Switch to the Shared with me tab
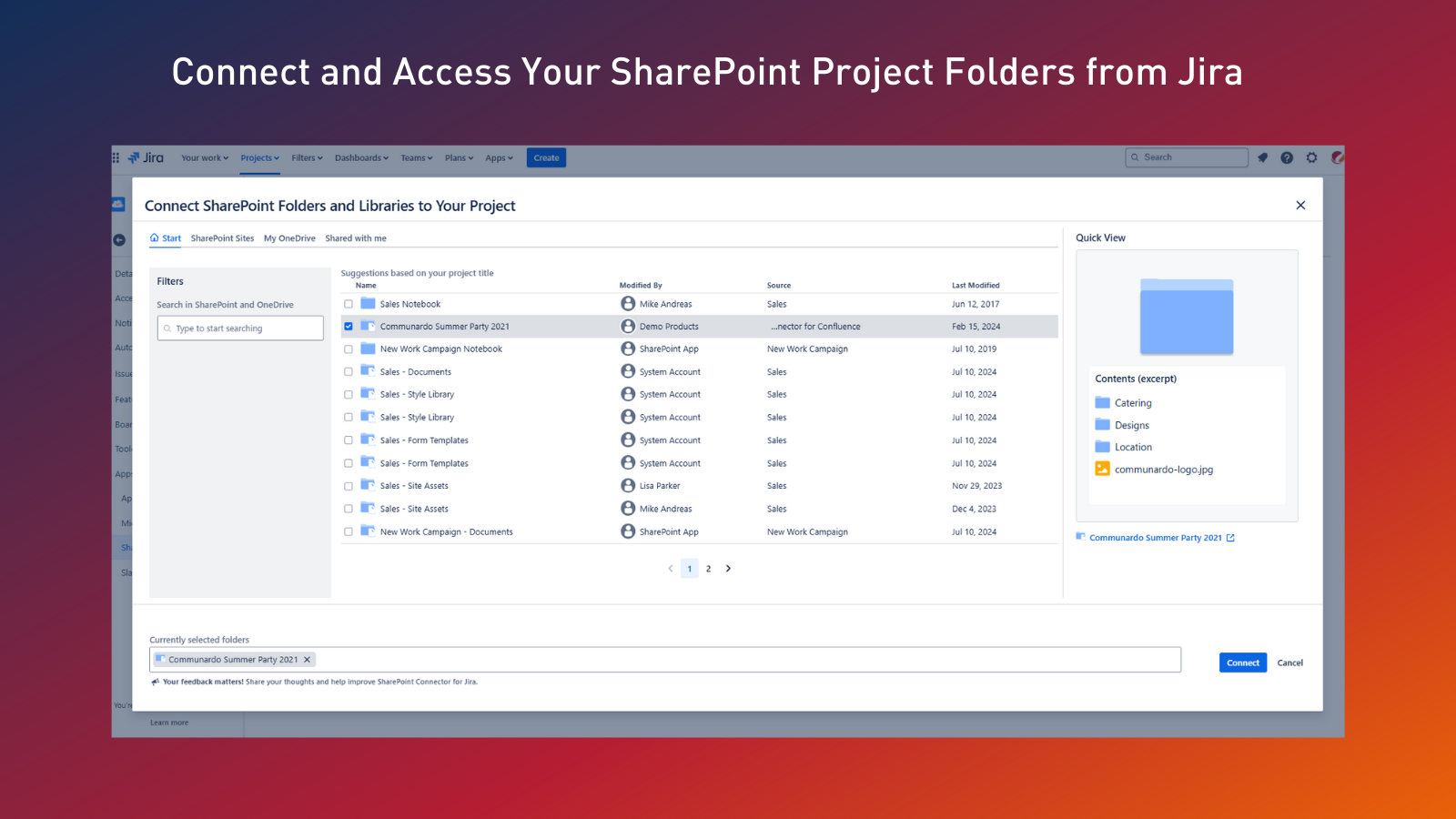1456x819 pixels. tap(356, 238)
